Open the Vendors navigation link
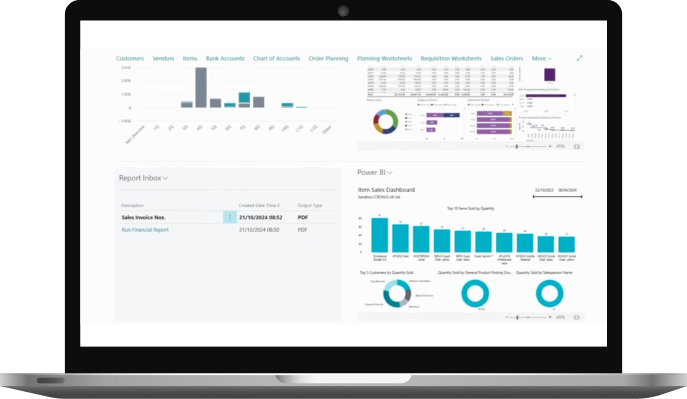The image size is (687, 399). pyautogui.click(x=163, y=58)
